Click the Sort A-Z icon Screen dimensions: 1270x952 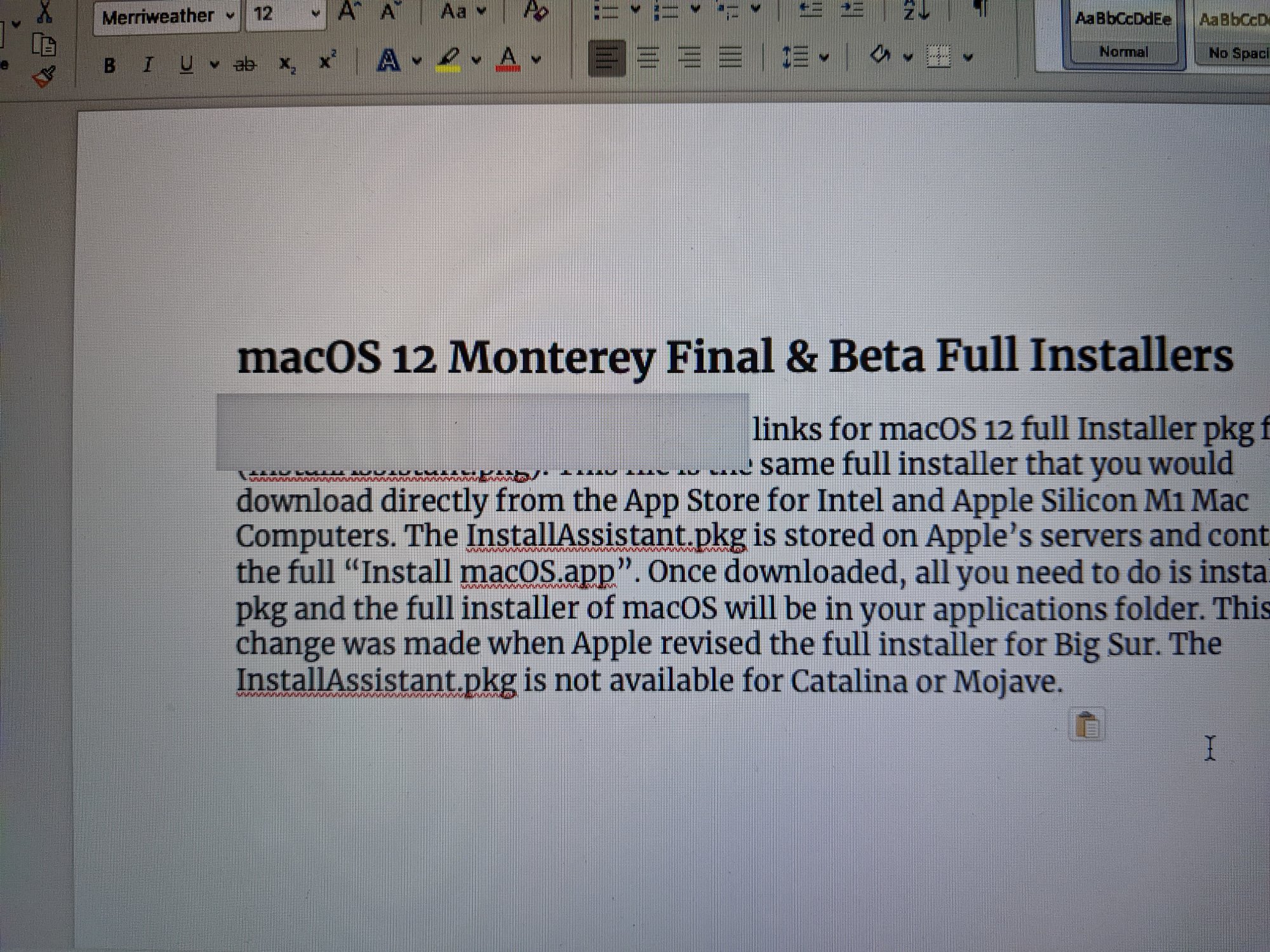pyautogui.click(x=916, y=11)
